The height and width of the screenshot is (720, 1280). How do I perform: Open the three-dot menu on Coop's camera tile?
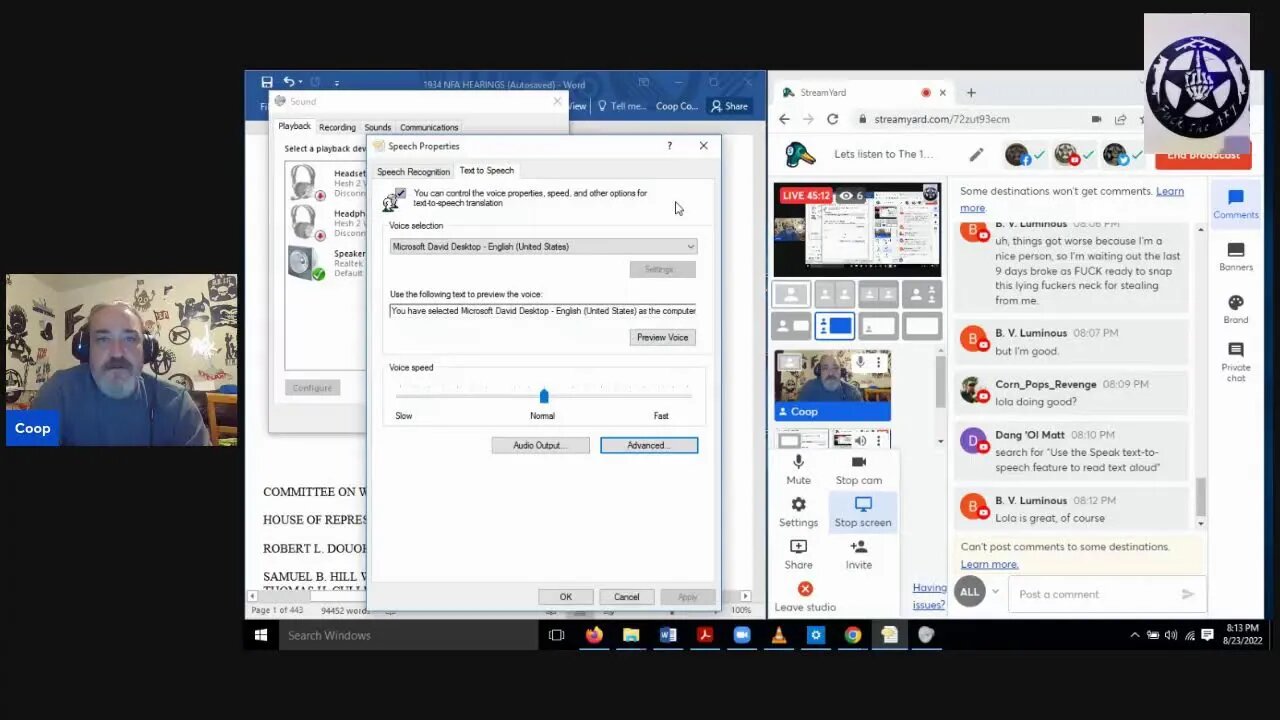(878, 363)
